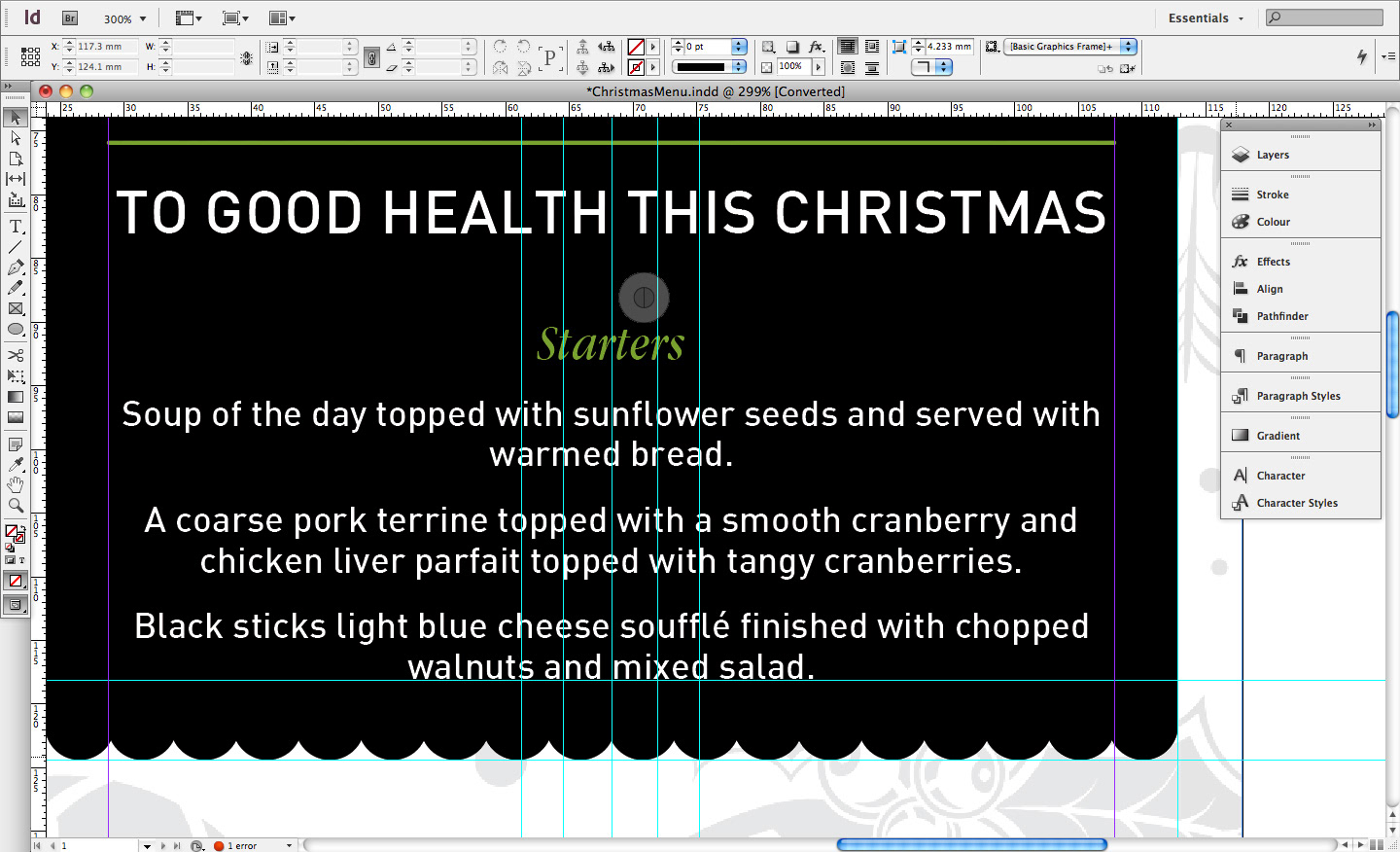
Task: Click the Quick Apply lightning icon
Action: click(1362, 57)
